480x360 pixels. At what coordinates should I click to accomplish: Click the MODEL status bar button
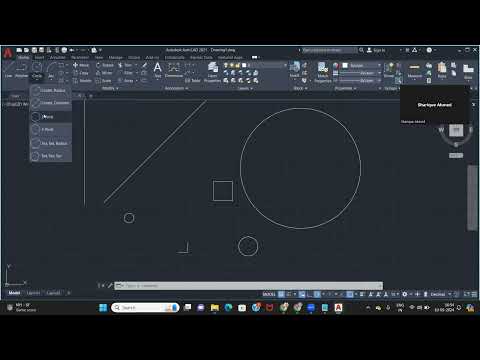pyautogui.click(x=269, y=294)
